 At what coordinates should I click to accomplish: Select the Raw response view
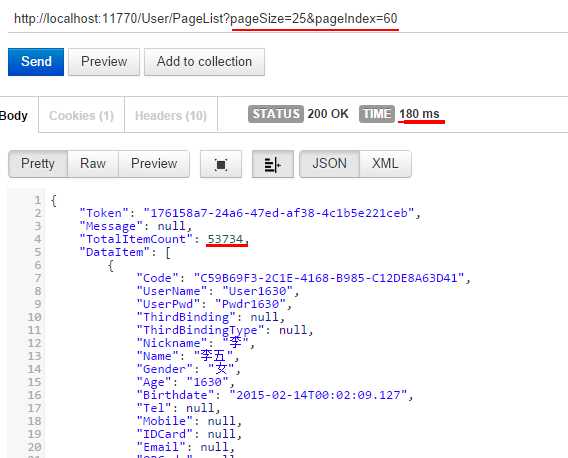93,164
